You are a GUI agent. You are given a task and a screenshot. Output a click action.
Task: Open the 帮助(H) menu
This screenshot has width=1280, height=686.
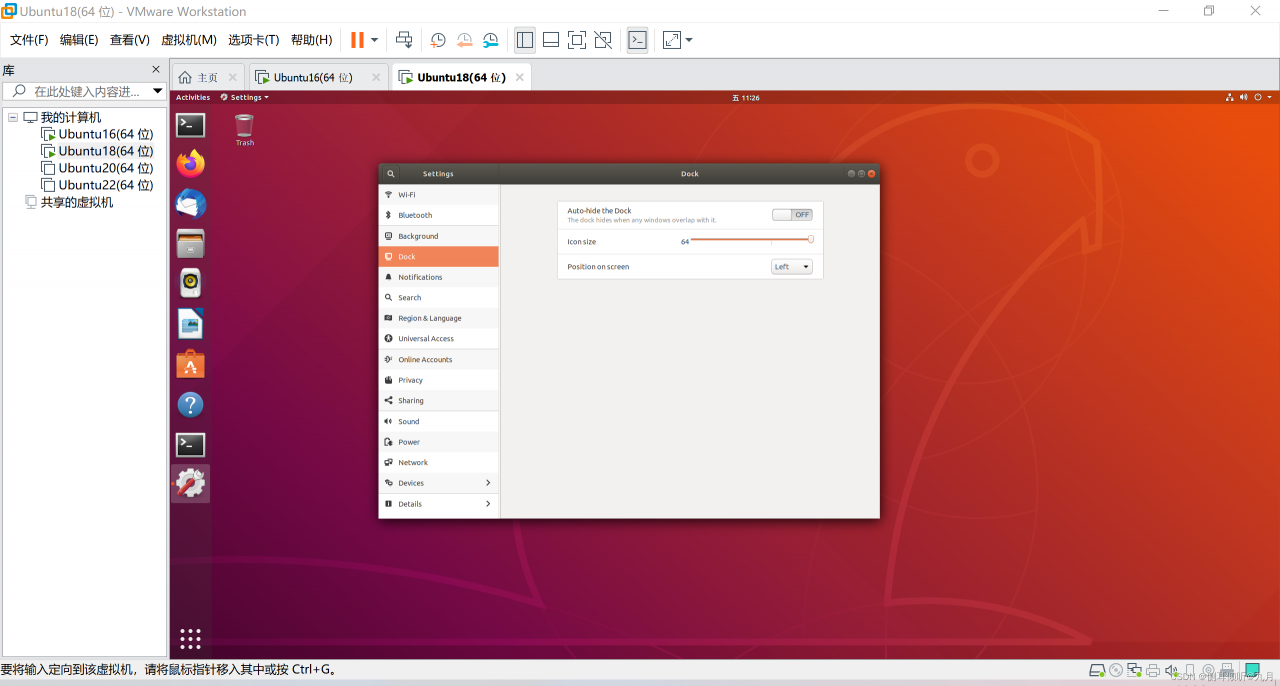(311, 40)
